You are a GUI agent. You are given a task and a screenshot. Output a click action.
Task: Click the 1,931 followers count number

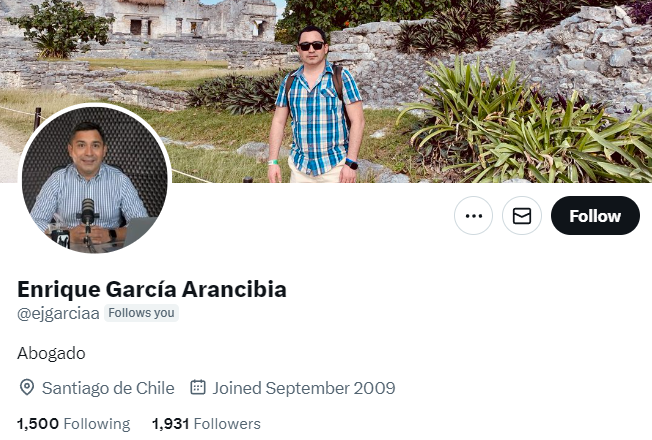(x=170, y=424)
